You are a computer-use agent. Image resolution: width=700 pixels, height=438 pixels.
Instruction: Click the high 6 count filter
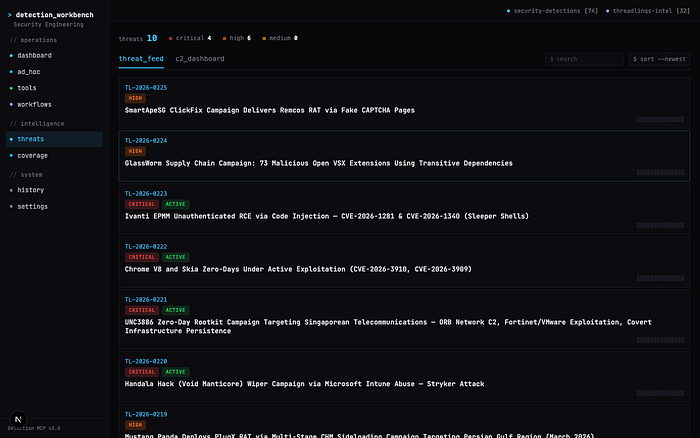tap(237, 38)
